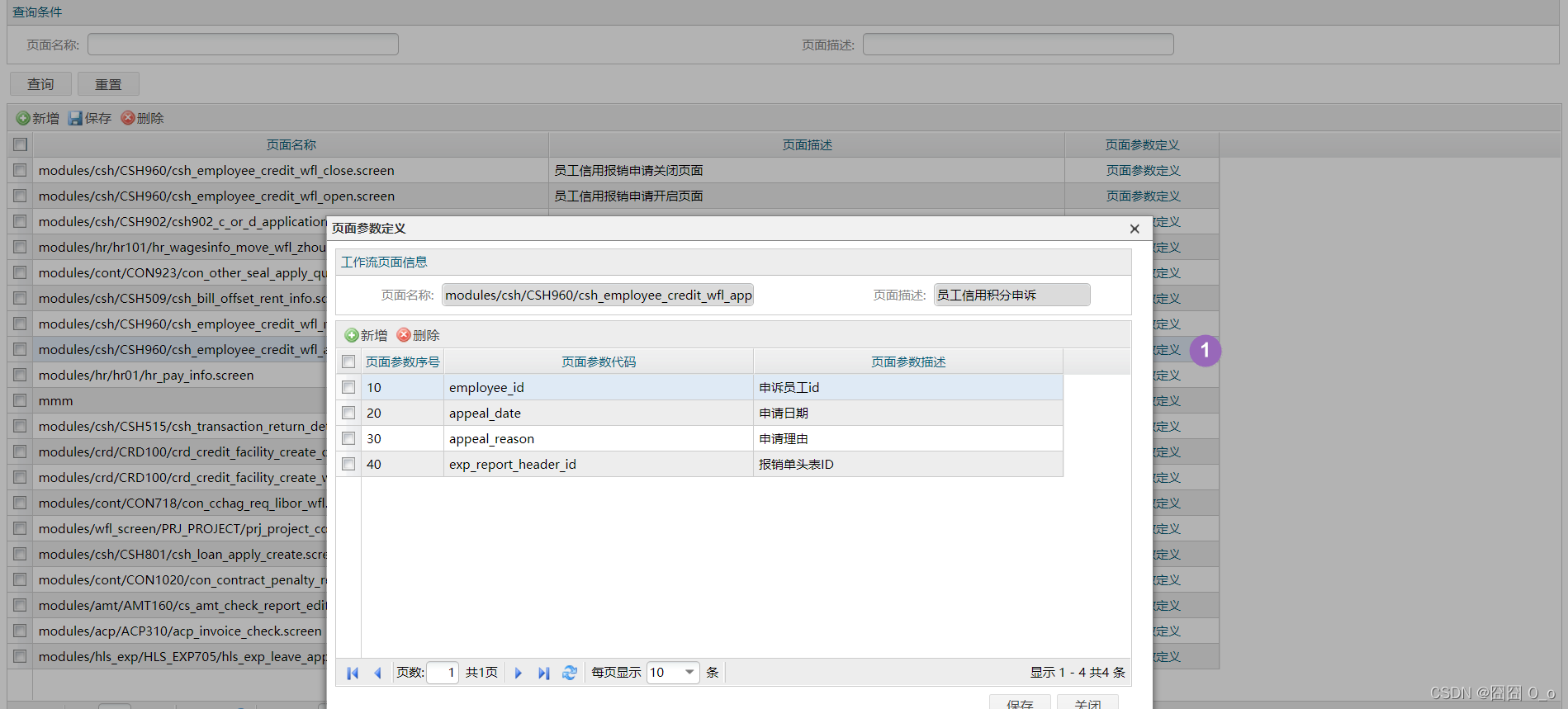Toggle select-all checkbox in dialog parameter grid
This screenshot has height=709, width=1568.
click(348, 362)
